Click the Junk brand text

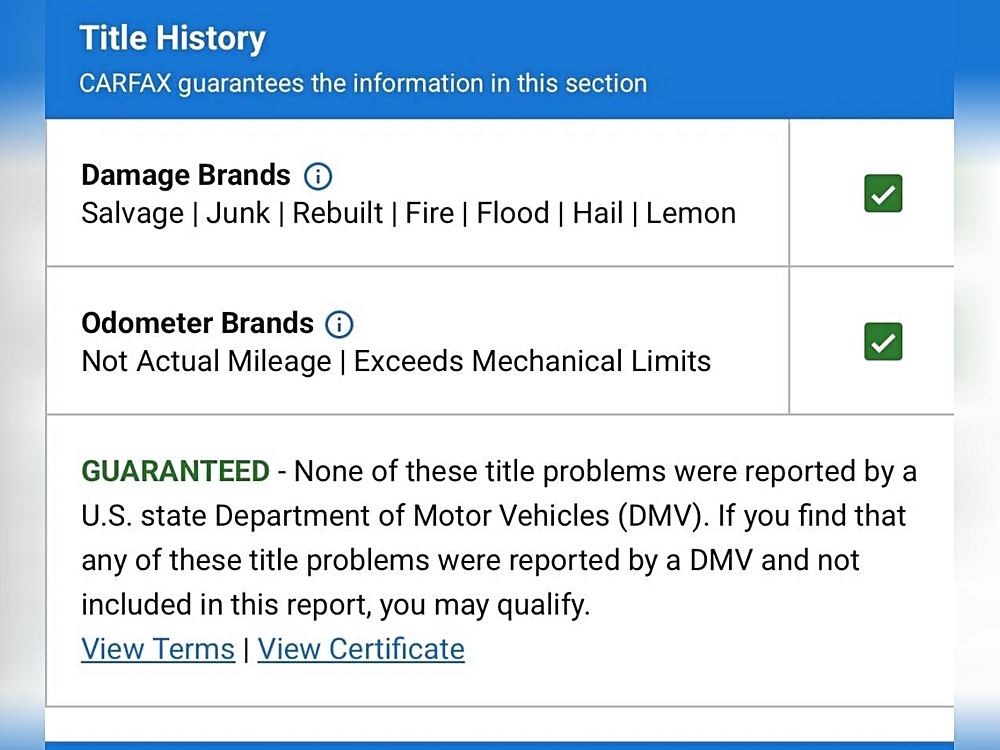click(237, 213)
